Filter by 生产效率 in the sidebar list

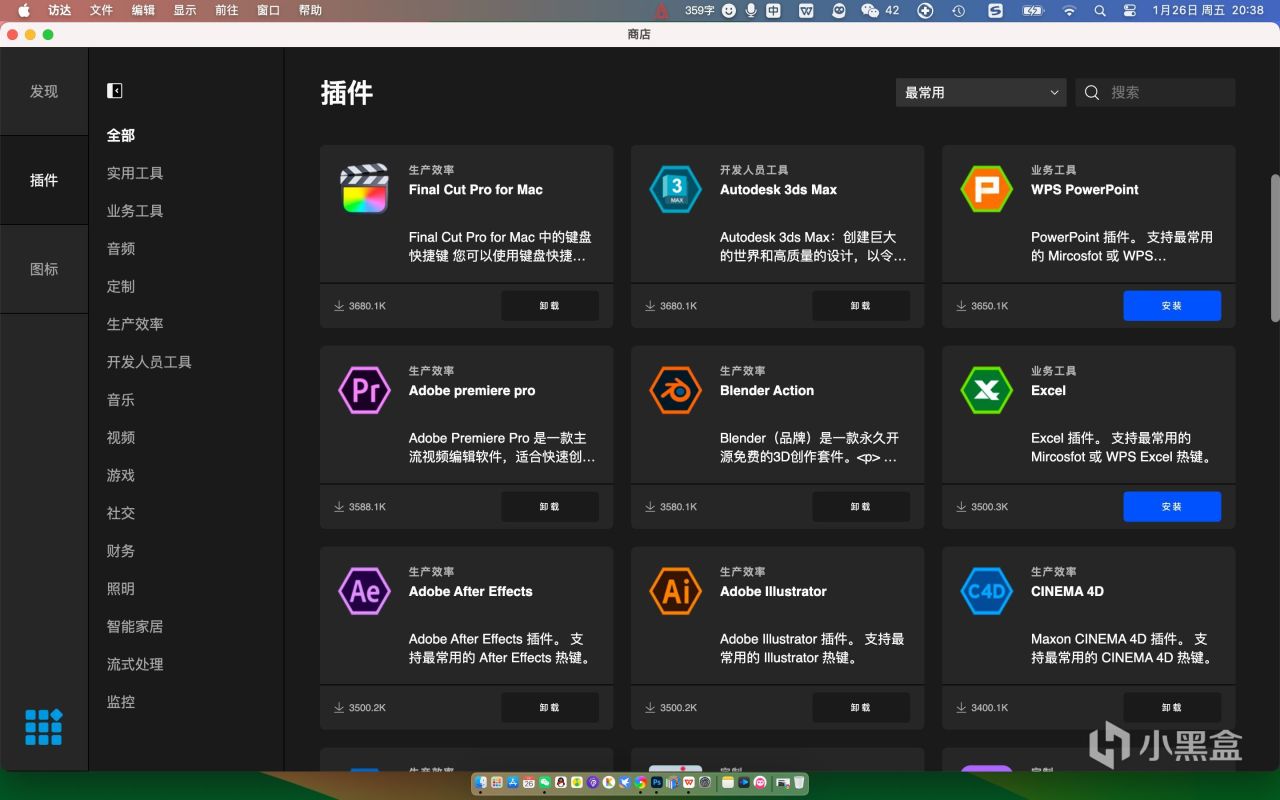(x=135, y=324)
